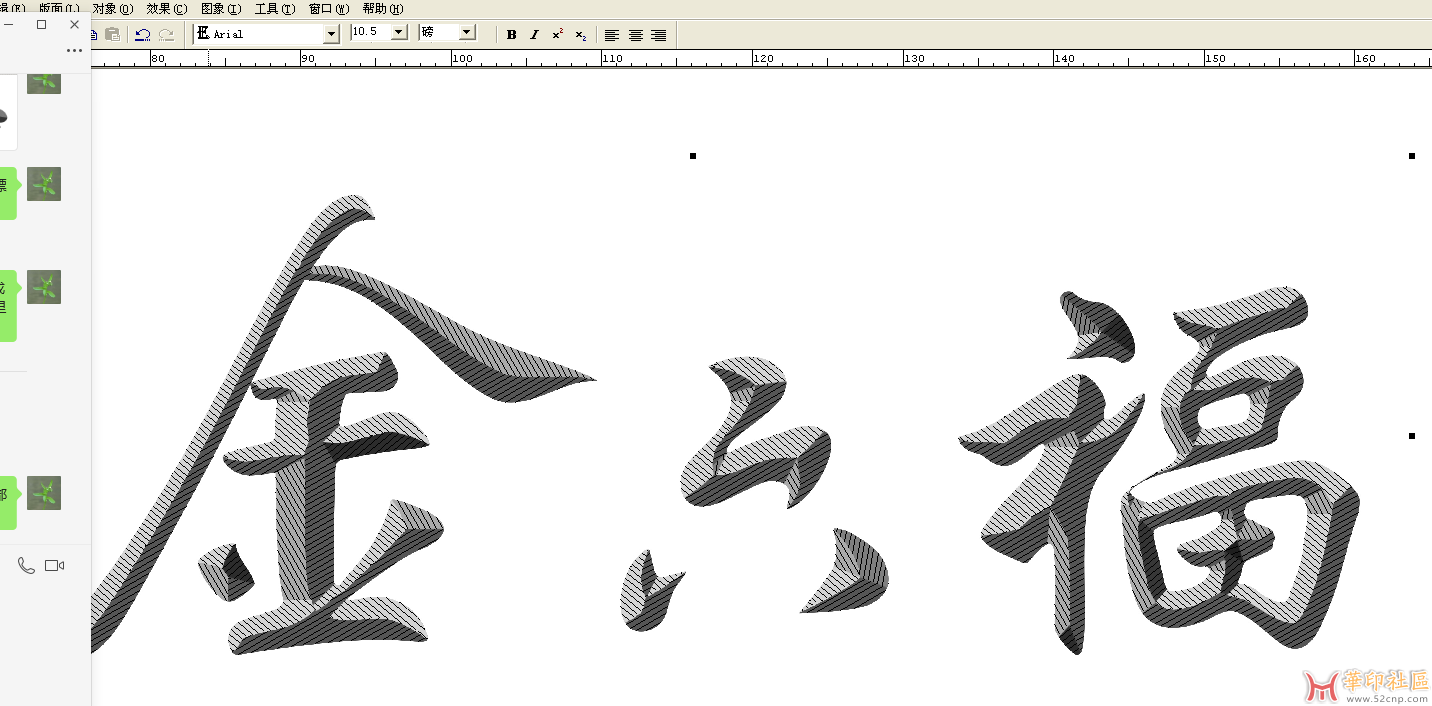Start a video call in chat
The height and width of the screenshot is (706, 1432).
tap(55, 566)
